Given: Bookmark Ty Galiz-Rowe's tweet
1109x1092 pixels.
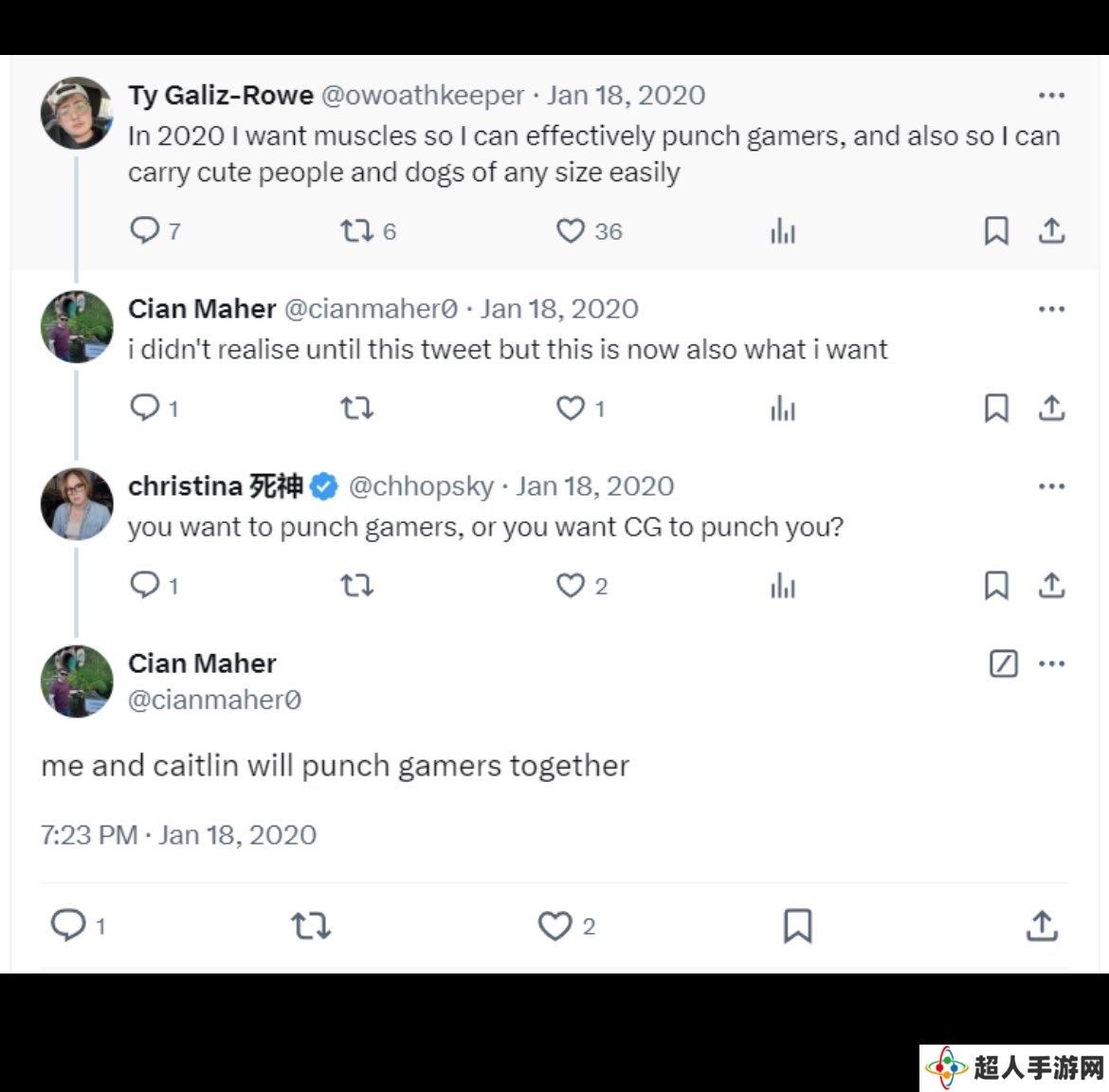Looking at the screenshot, I should (x=996, y=230).
